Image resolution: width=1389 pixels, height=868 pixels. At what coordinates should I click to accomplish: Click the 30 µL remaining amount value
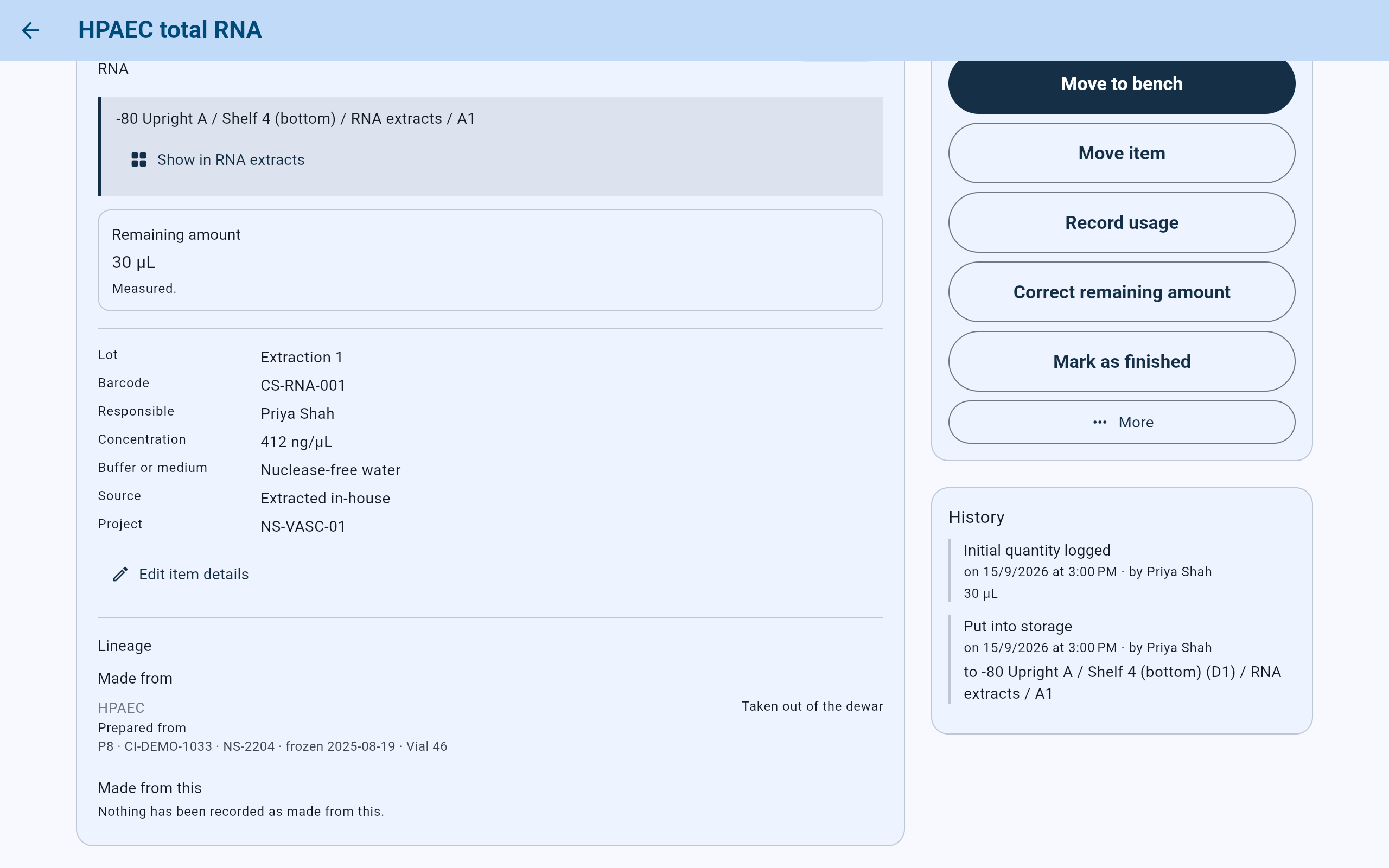133,263
